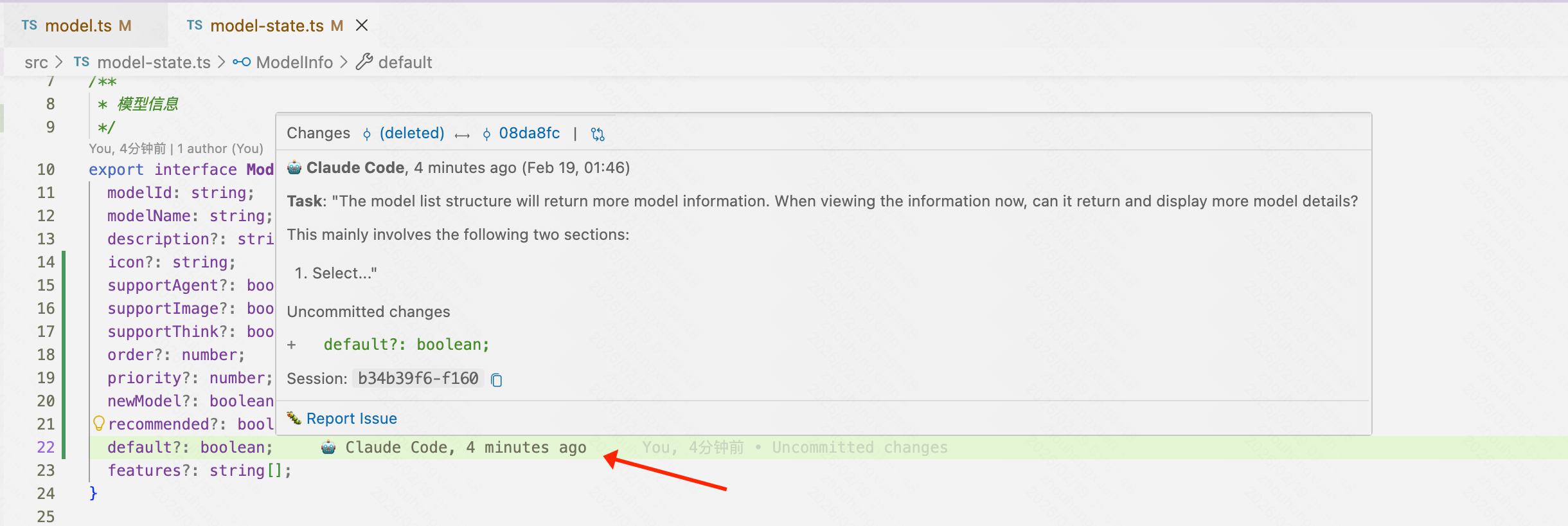Open the default breadcrumb property
This screenshot has width=1568, height=526.
405,62
